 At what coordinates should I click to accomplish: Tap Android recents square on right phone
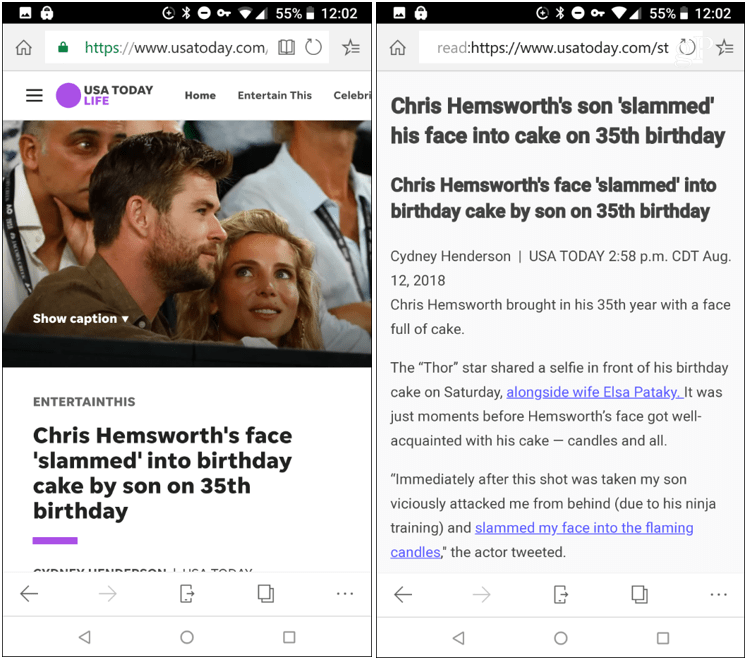[663, 638]
